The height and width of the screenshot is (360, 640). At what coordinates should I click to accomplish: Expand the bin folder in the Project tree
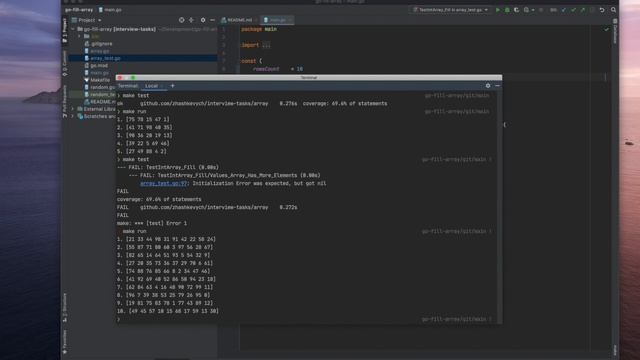80,36
